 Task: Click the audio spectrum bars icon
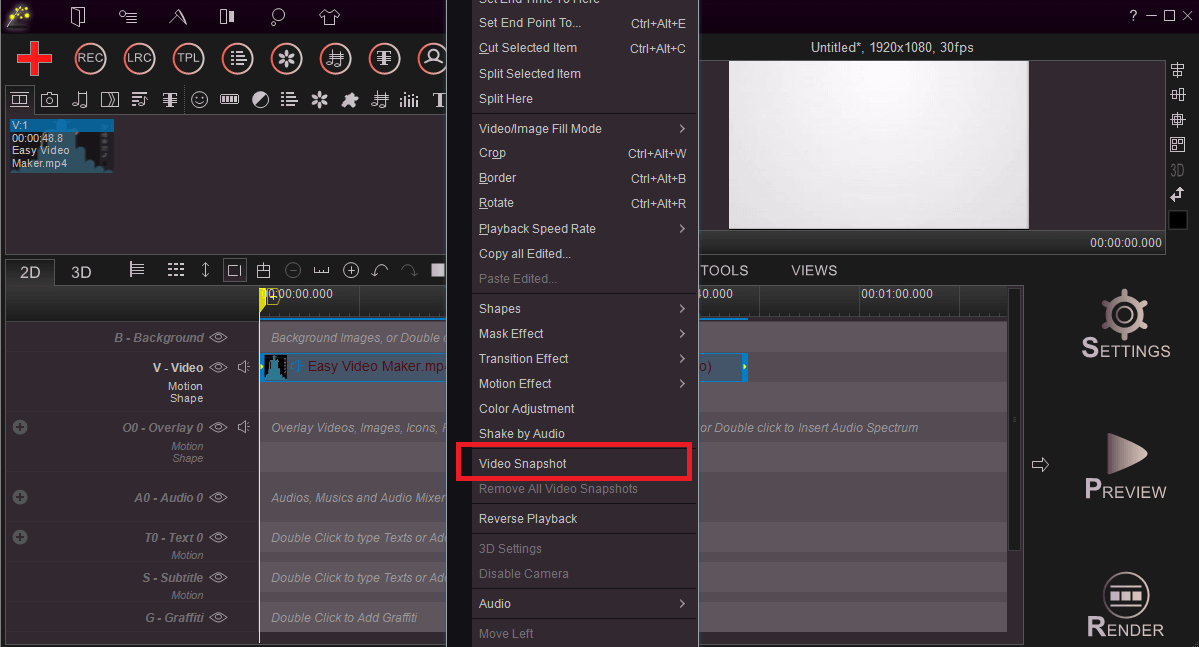[x=409, y=99]
